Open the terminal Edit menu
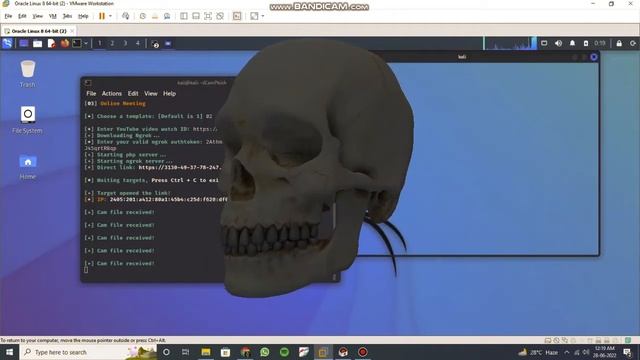 click(x=133, y=93)
